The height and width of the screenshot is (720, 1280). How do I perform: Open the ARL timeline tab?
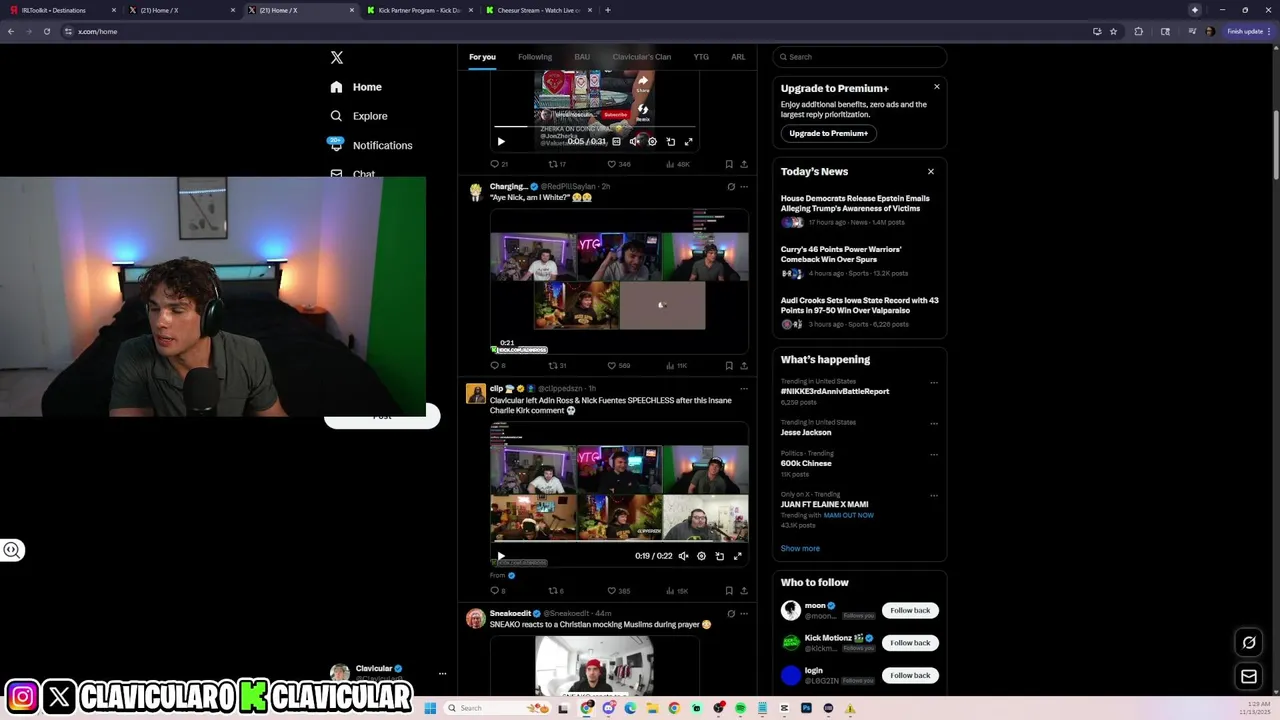tap(738, 57)
